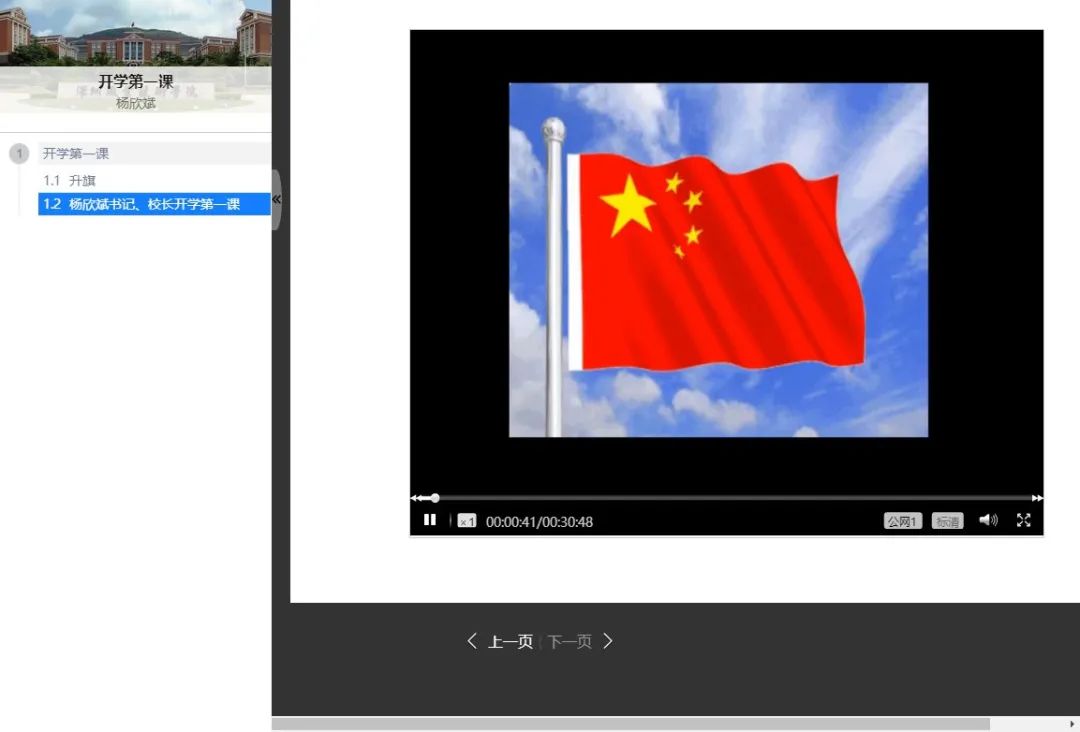The image size is (1080, 732).
Task: Click the chapter number 1 circle
Action: (x=19, y=154)
